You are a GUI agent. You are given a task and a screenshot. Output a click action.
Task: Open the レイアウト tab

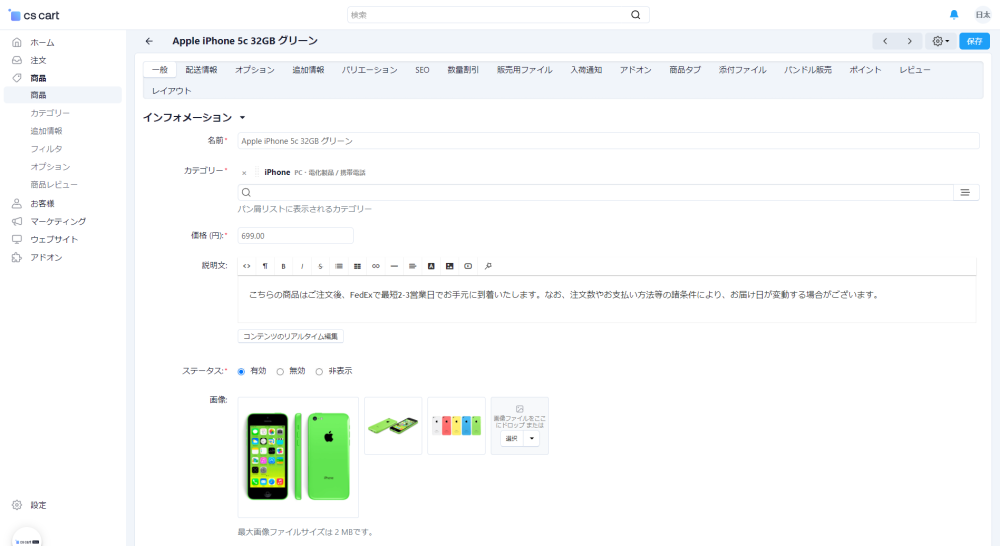(172, 91)
